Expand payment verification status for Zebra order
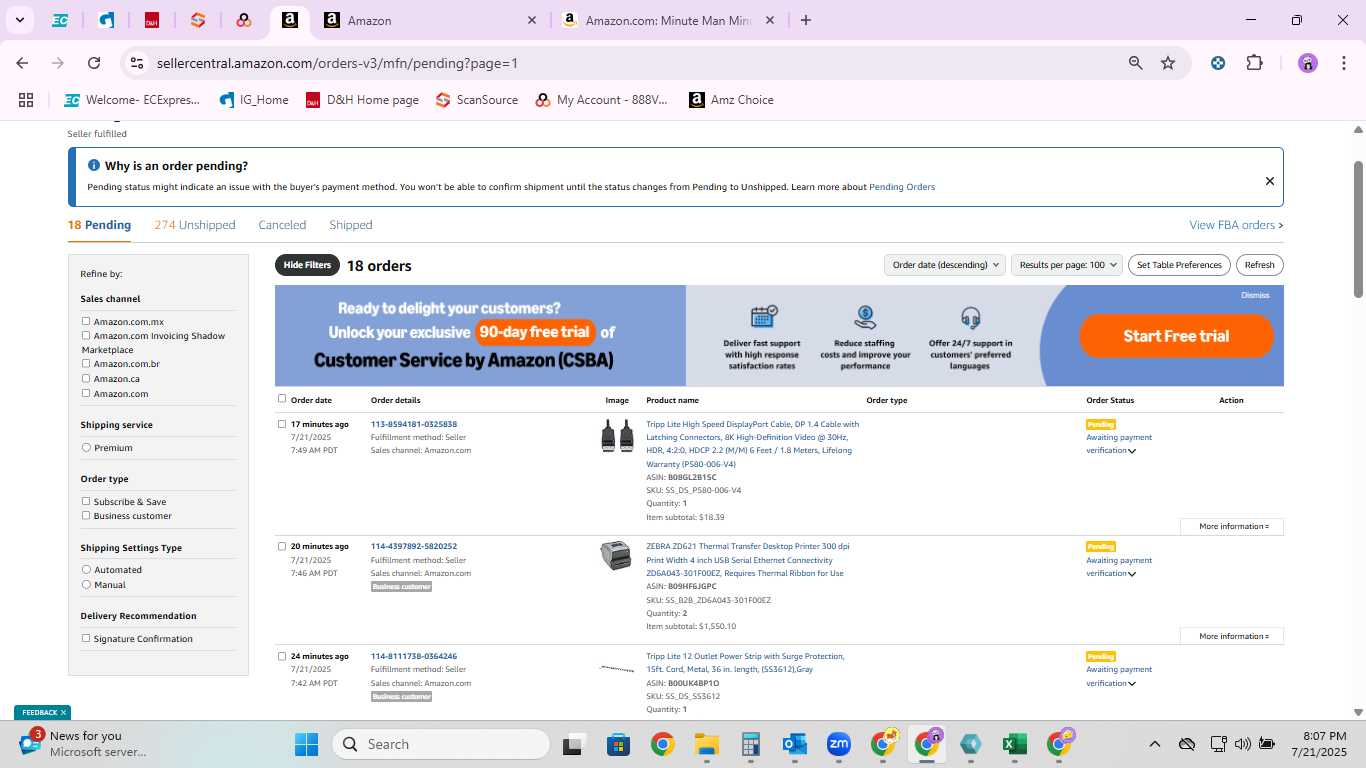Viewport: 1366px width, 768px height. 1132,574
